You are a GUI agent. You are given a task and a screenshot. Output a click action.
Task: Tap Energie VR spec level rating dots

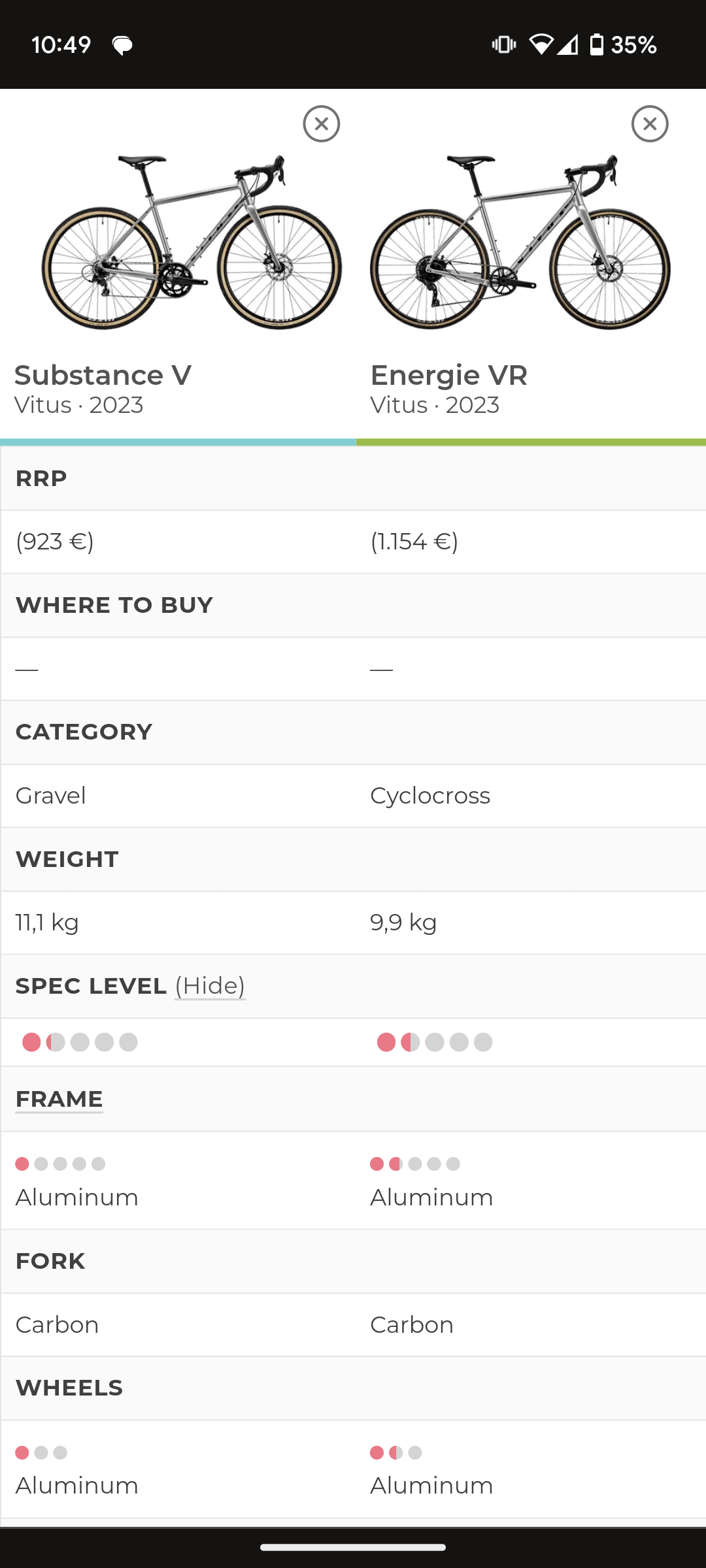(x=435, y=1042)
